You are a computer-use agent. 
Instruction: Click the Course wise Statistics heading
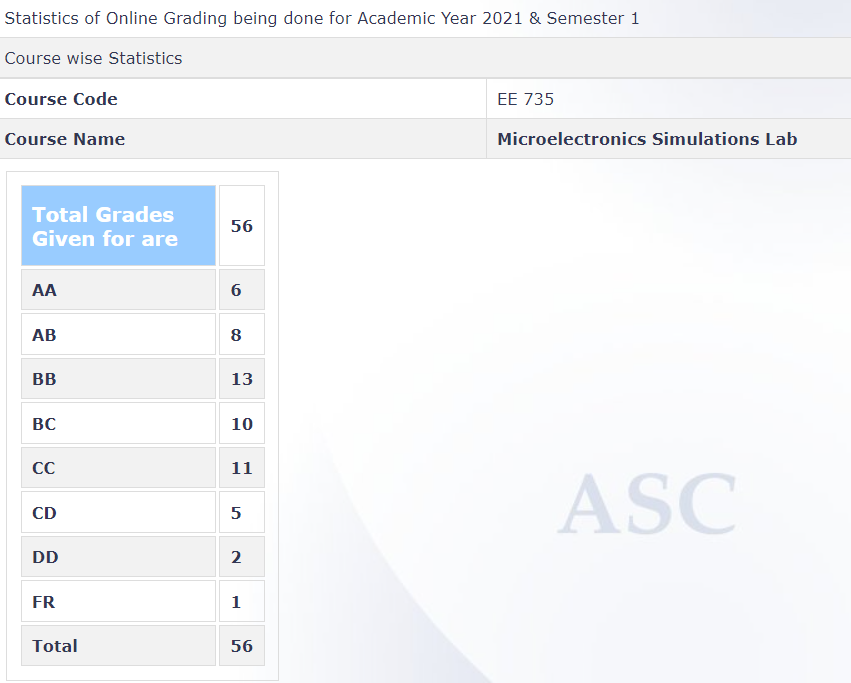click(93, 58)
